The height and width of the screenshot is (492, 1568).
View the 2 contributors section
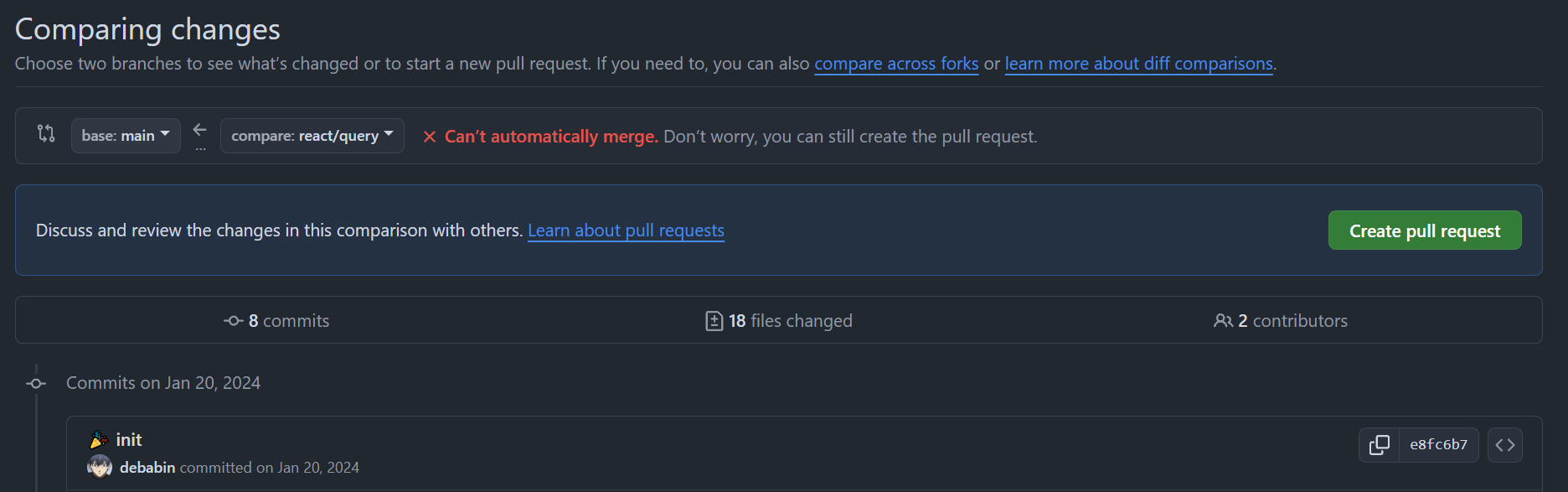(1281, 321)
